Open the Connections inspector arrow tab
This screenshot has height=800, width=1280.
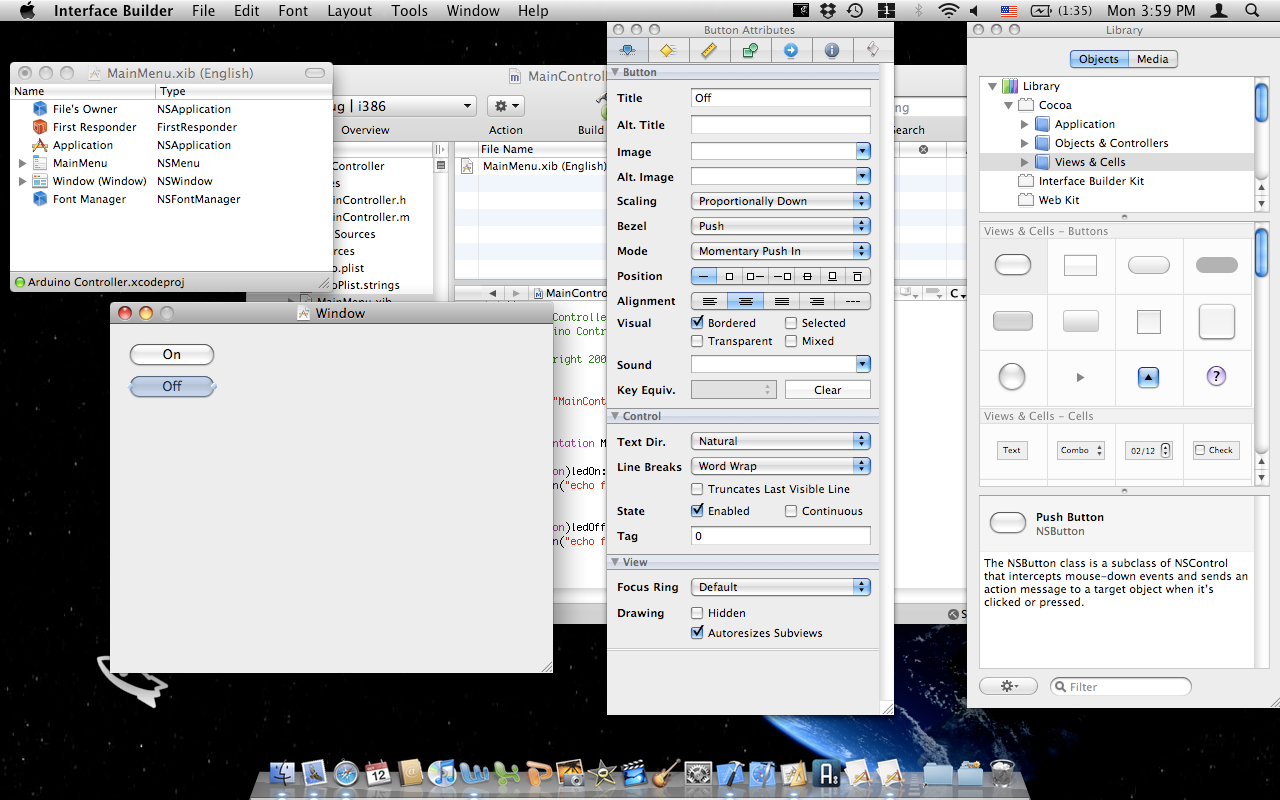tap(791, 50)
